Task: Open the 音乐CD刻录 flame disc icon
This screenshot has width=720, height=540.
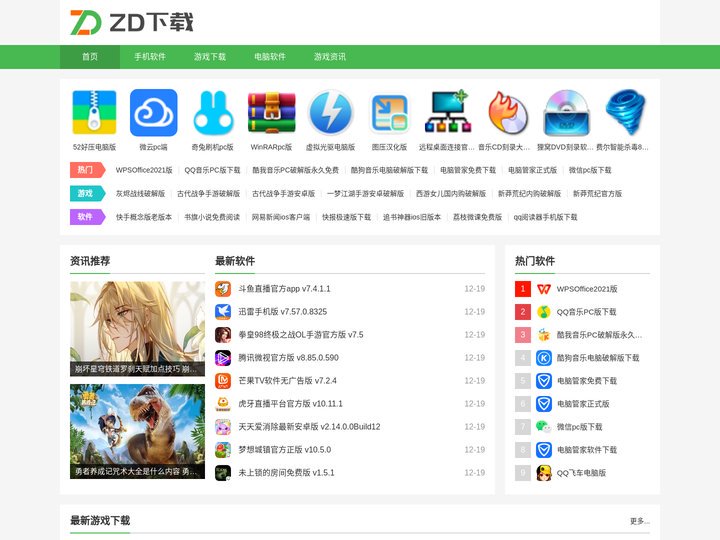Action: [507, 112]
